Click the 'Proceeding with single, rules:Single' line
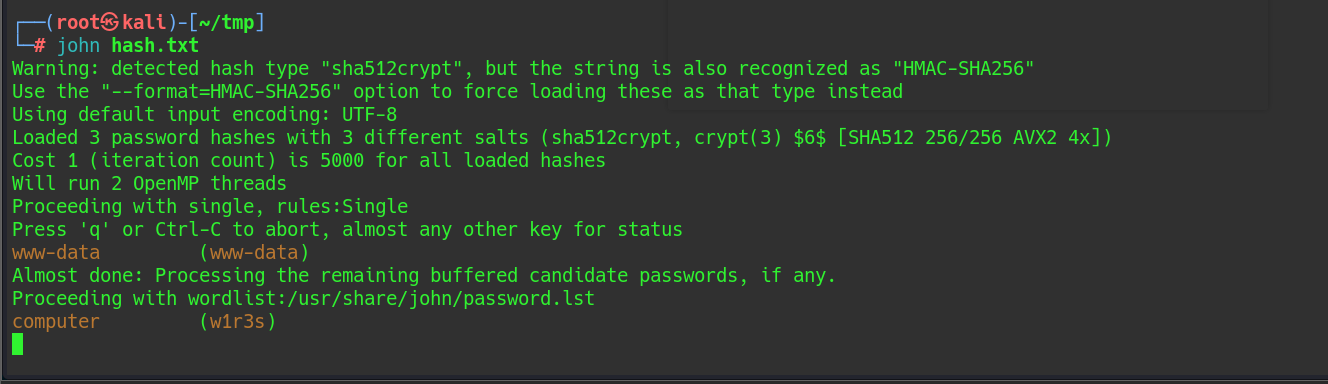The height and width of the screenshot is (384, 1328). [x=210, y=207]
